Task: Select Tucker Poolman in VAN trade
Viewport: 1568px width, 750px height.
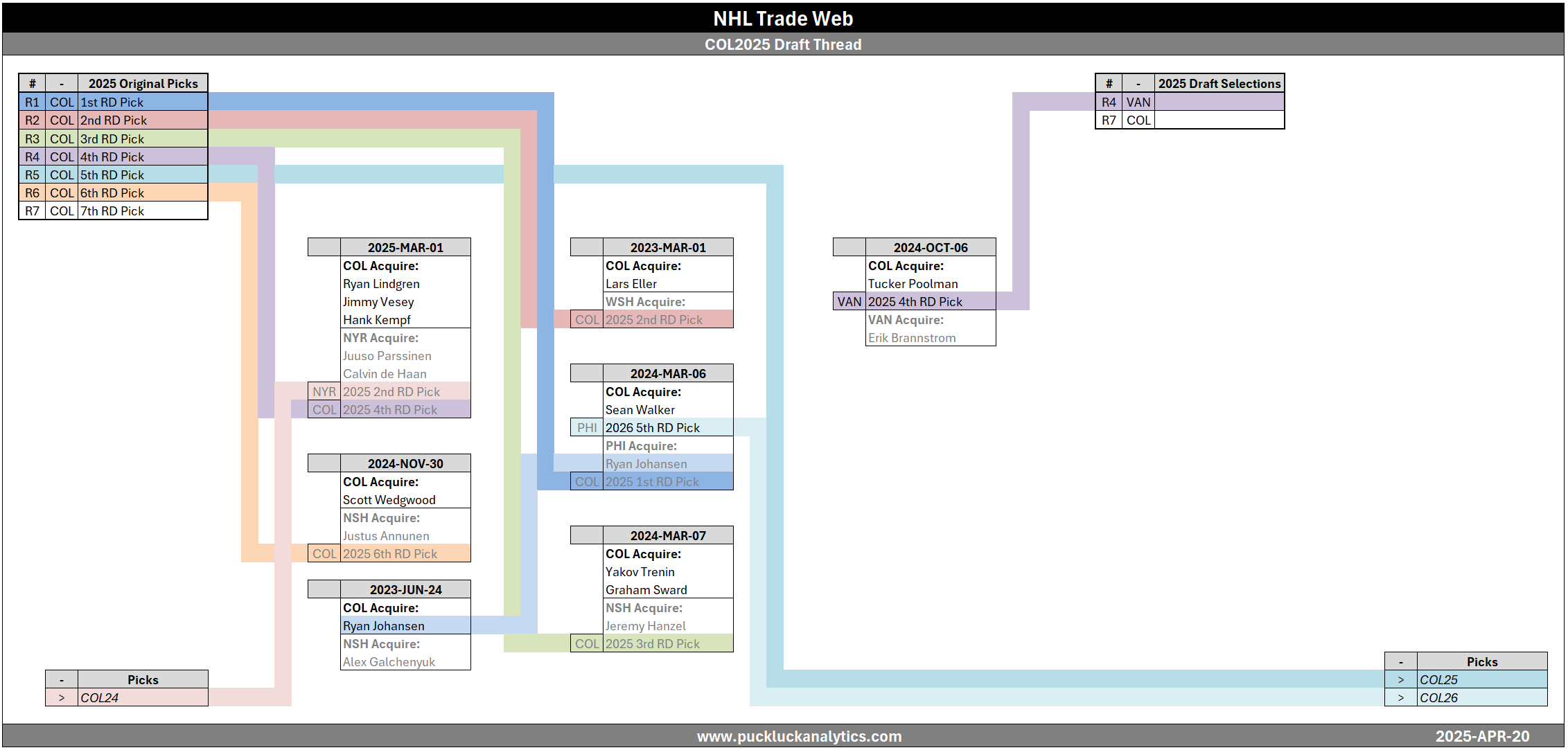Action: pyautogui.click(x=913, y=283)
